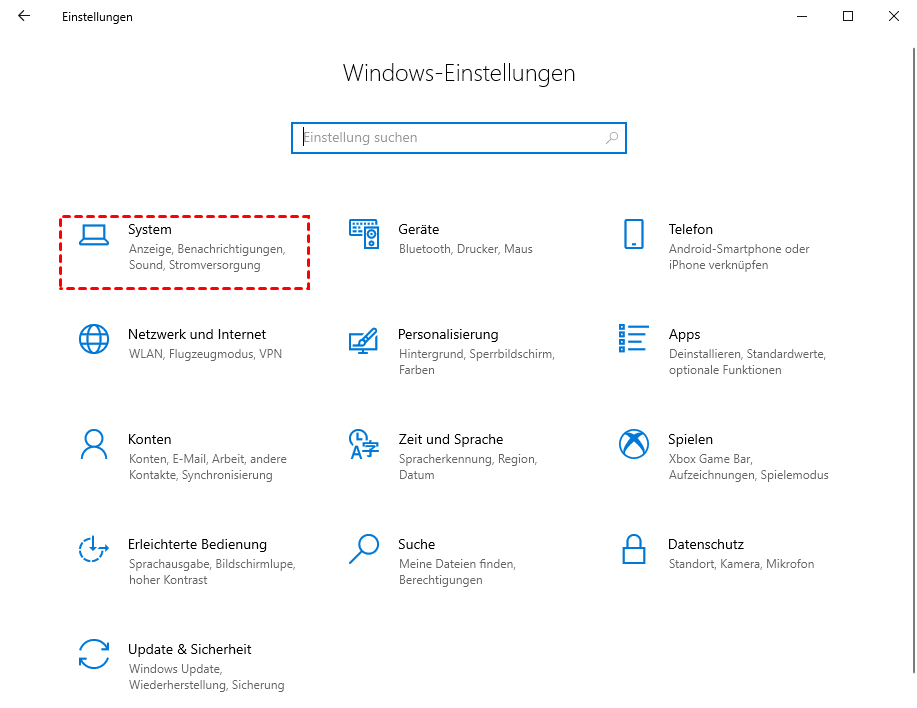Open 'Netzwerk und Internet' title
Screen dimensions: 917x708
click(x=197, y=334)
